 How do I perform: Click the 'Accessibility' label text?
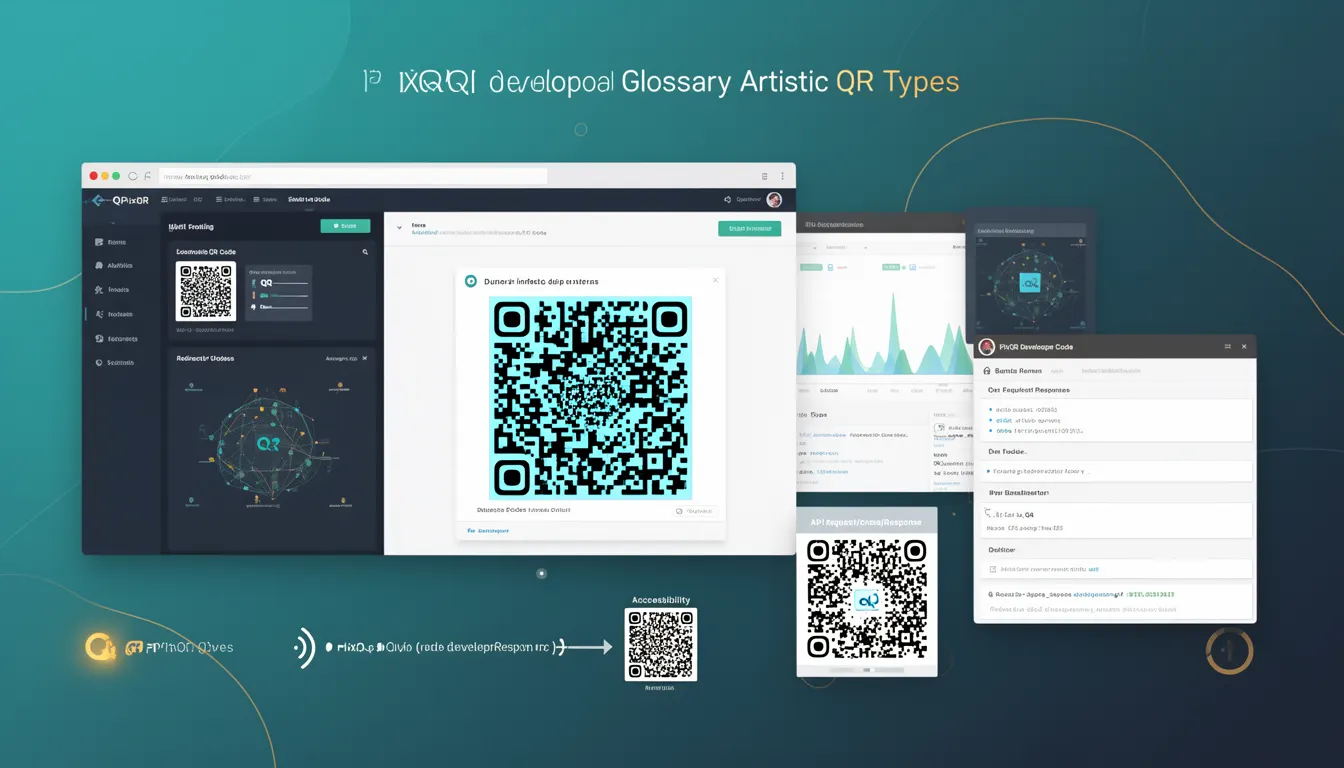pyautogui.click(x=660, y=600)
